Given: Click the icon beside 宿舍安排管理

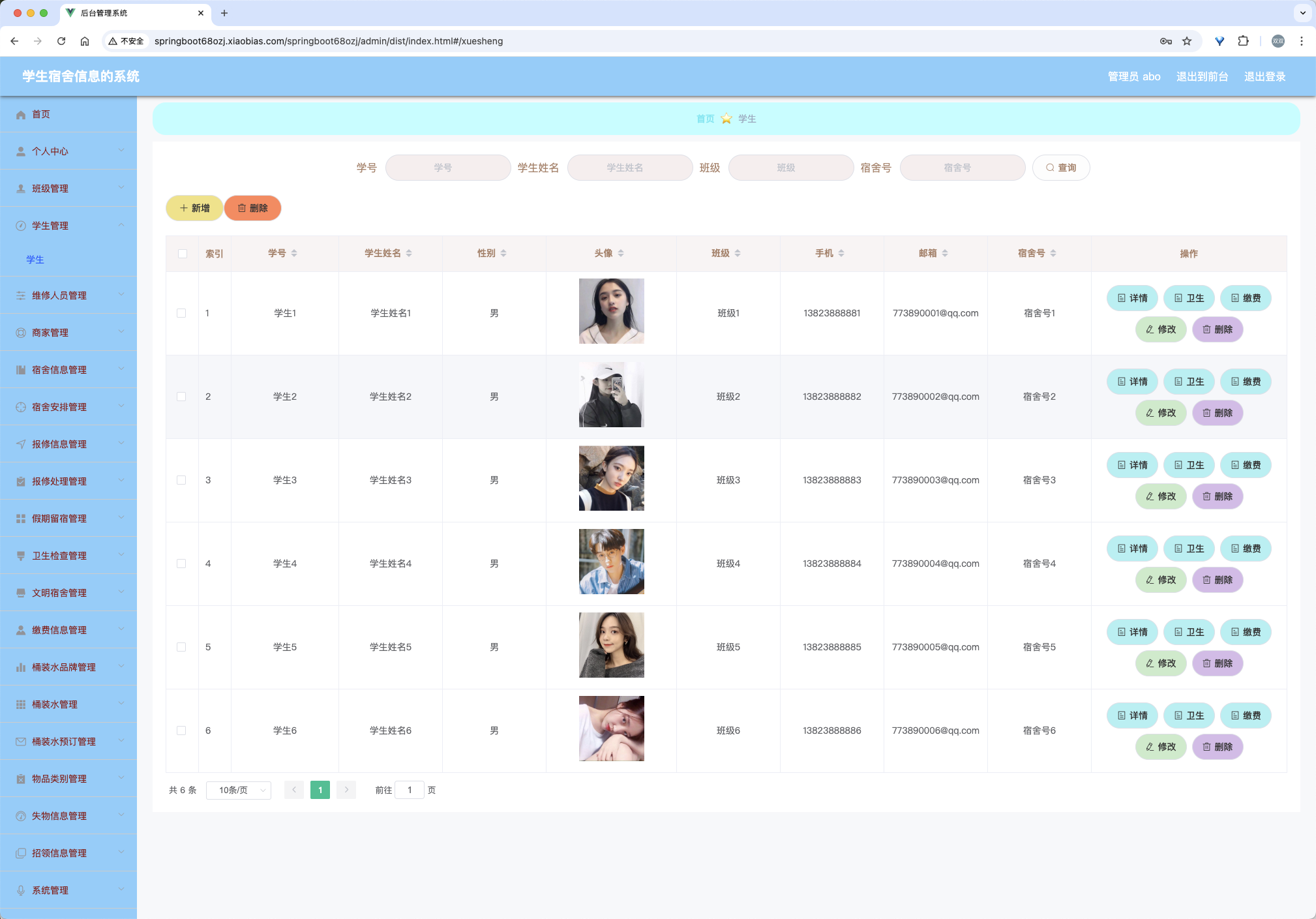Looking at the screenshot, I should pos(21,407).
